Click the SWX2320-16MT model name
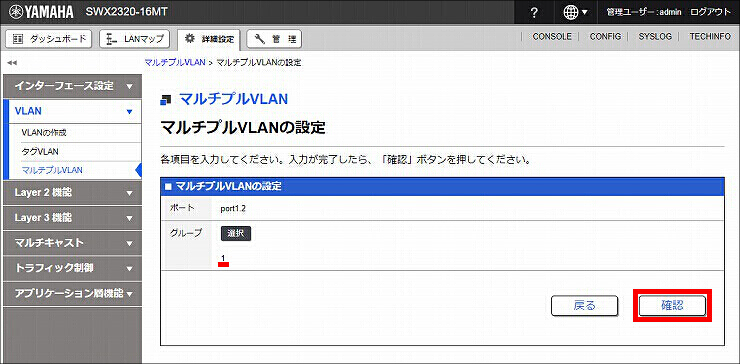This screenshot has width=740, height=364. tap(126, 12)
